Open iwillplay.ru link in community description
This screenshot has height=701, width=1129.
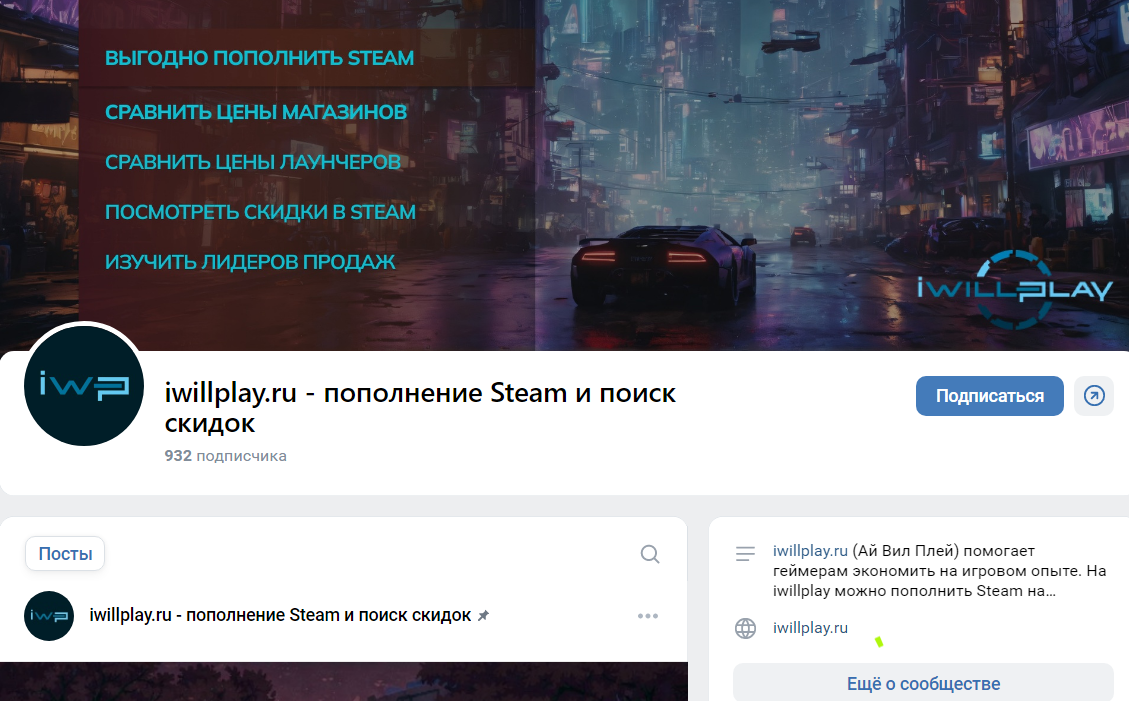[810, 551]
